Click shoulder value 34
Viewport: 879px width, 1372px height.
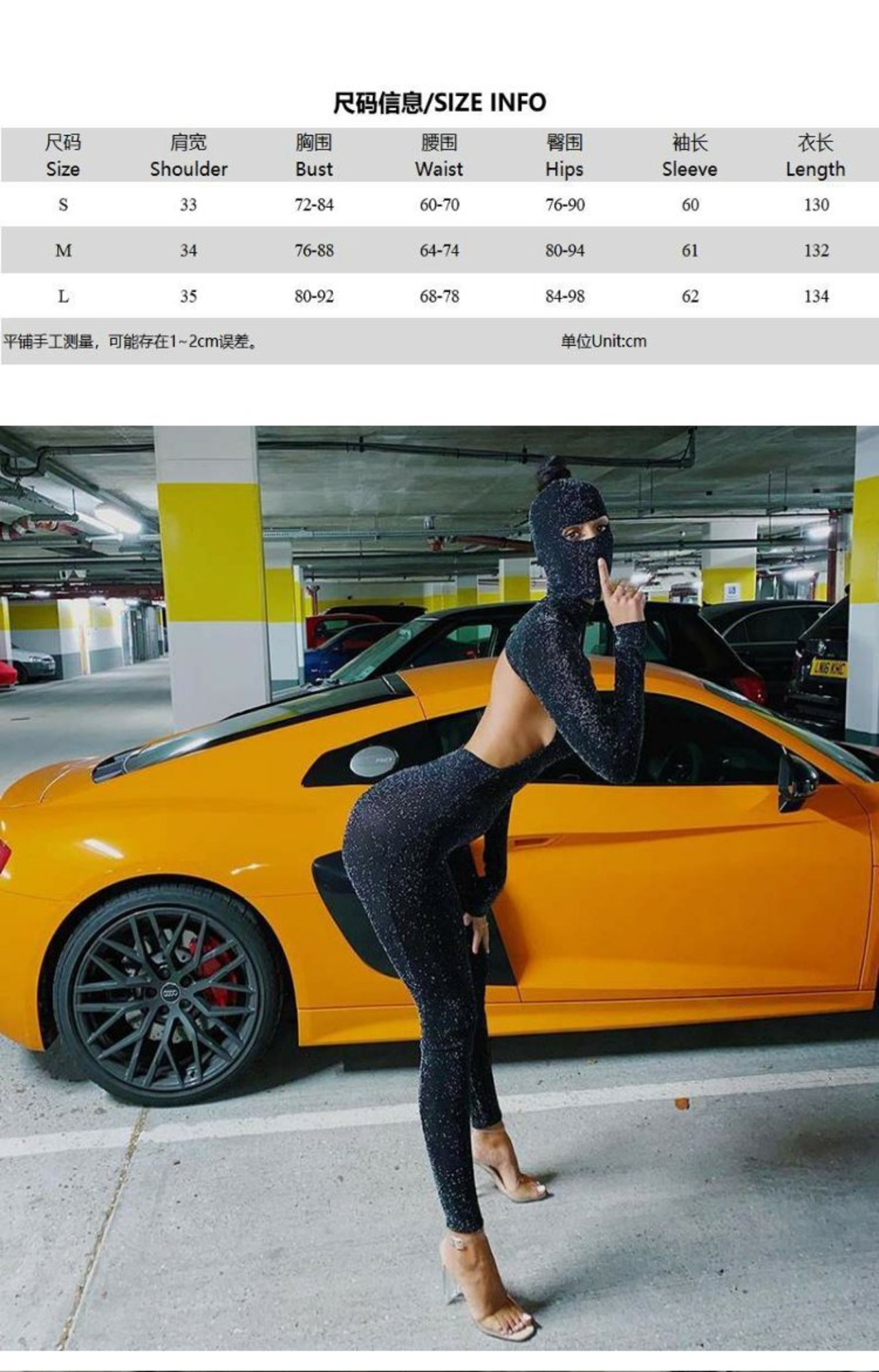pos(188,251)
